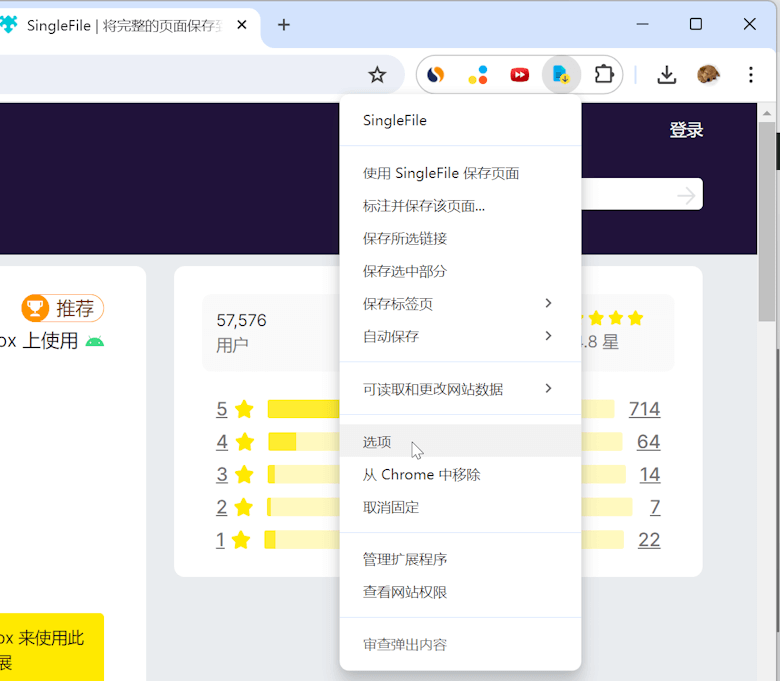Open the profile avatar menu
The image size is (780, 681).
[x=708, y=75]
